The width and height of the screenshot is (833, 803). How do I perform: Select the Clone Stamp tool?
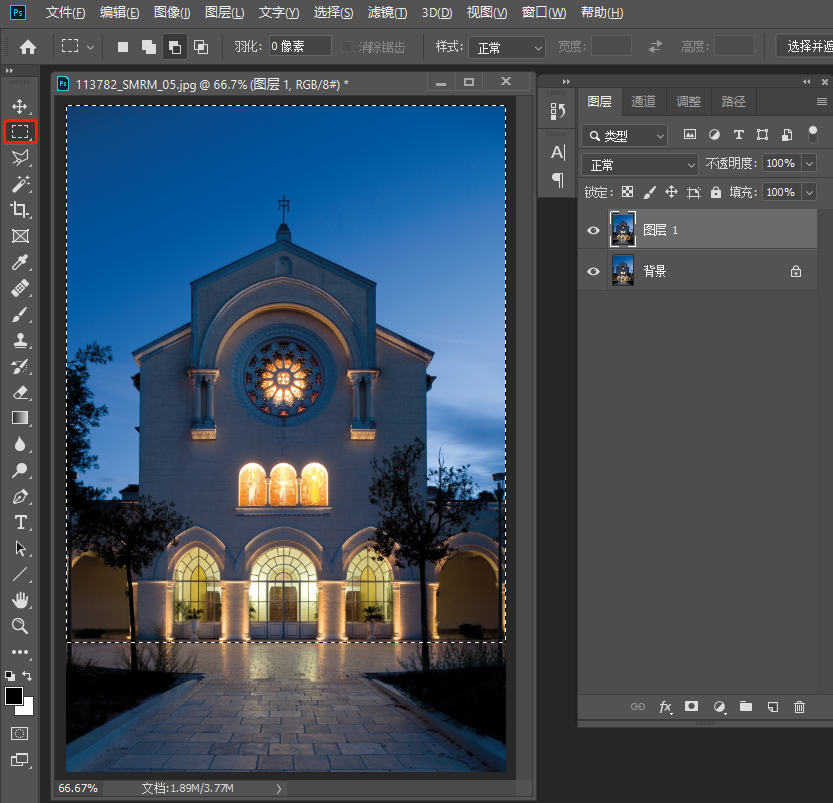pos(20,340)
